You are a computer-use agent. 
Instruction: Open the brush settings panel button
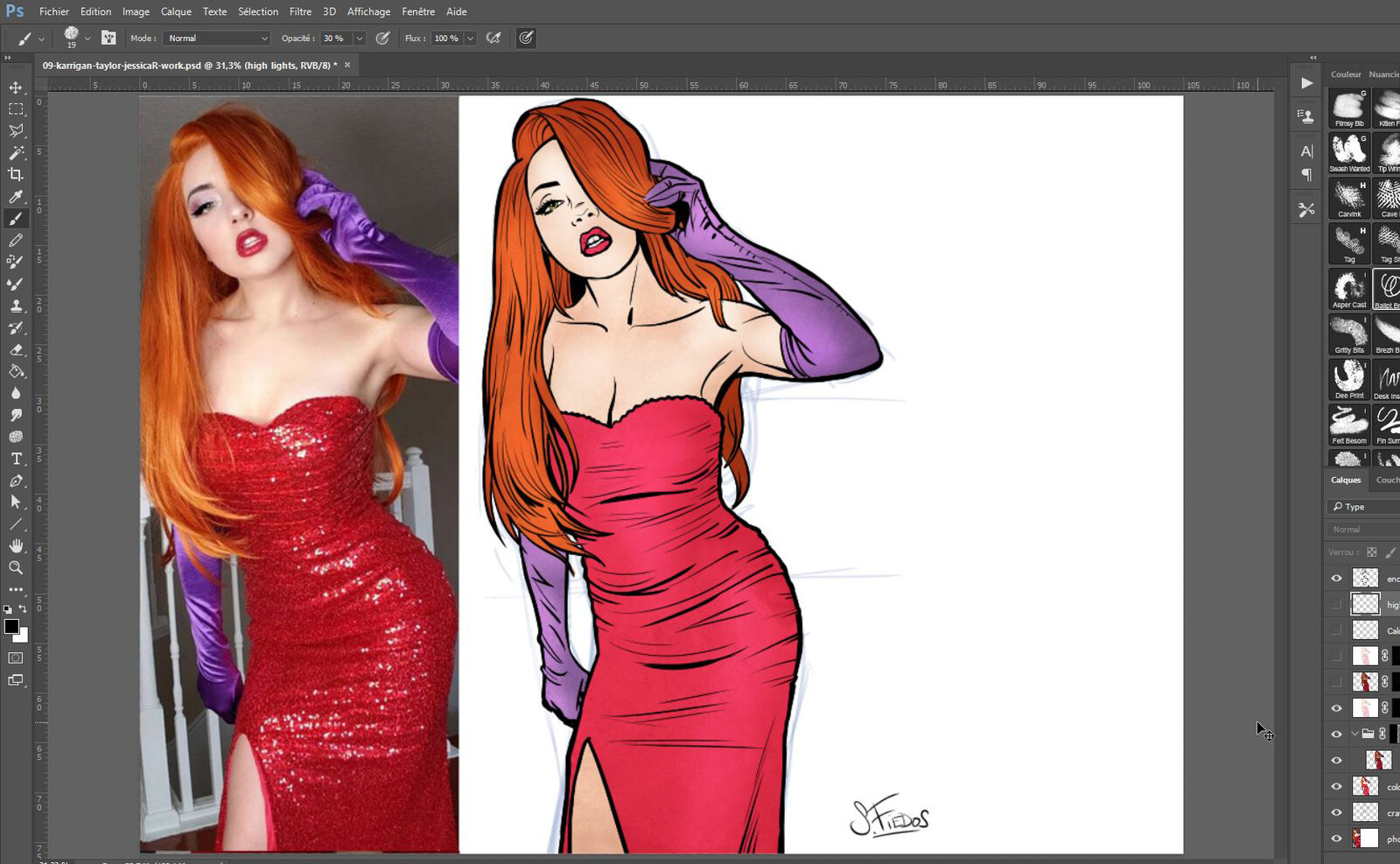coord(108,38)
